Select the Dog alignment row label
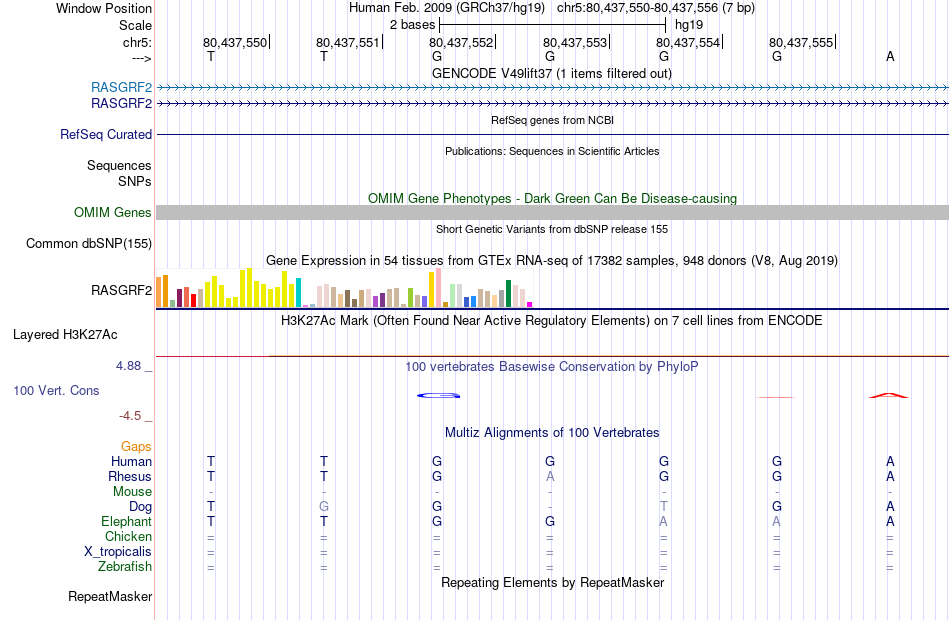950x620 pixels. pyautogui.click(x=140, y=507)
